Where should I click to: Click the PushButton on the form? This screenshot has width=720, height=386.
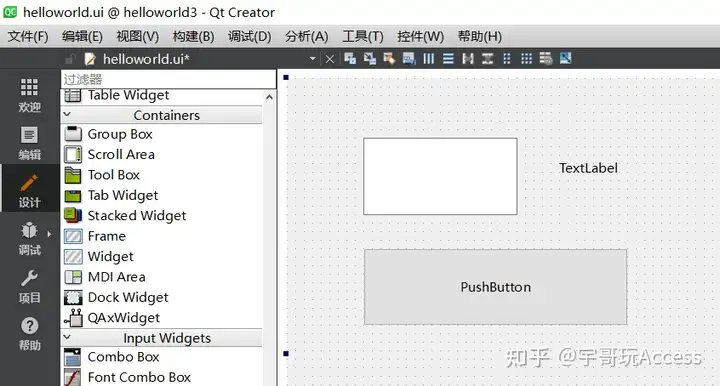tap(495, 287)
